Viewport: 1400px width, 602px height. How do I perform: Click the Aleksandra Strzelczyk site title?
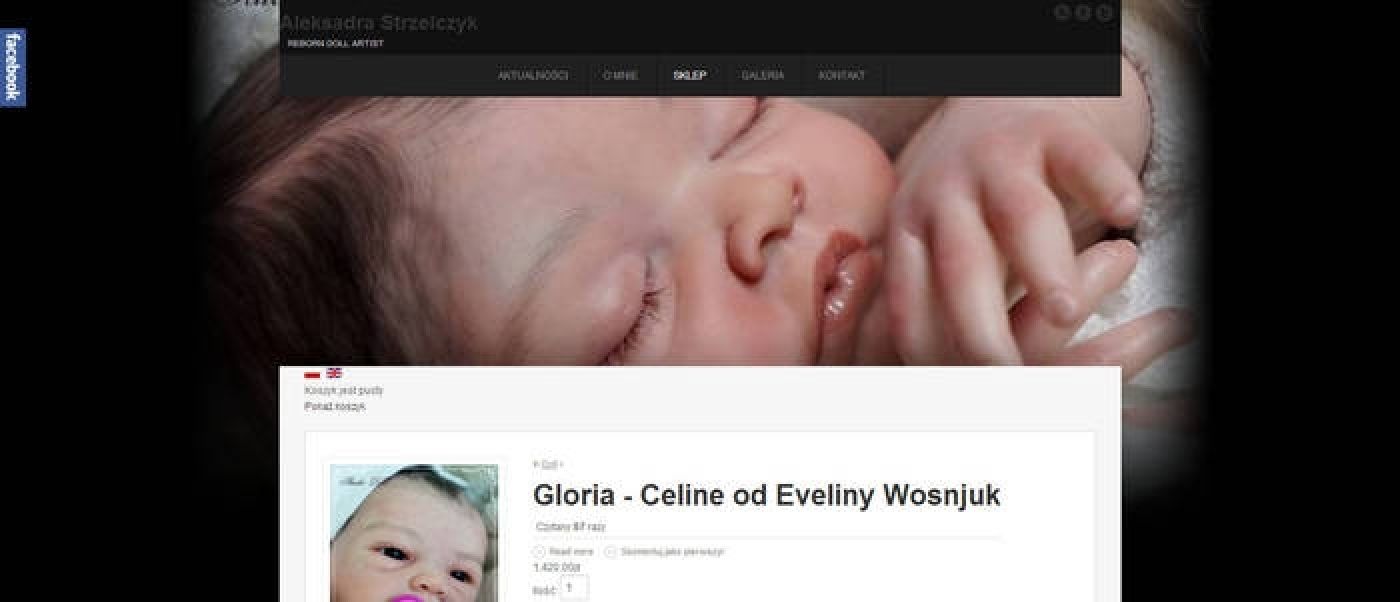tap(379, 22)
